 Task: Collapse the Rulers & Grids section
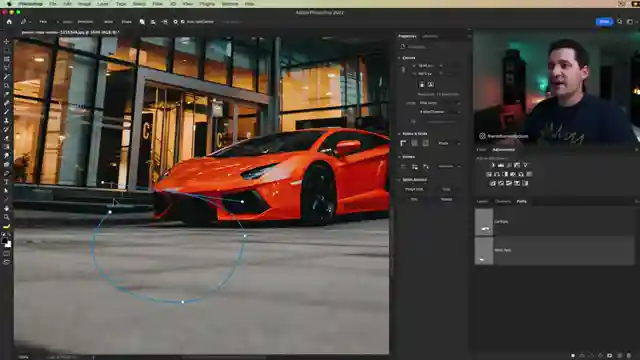coord(399,134)
